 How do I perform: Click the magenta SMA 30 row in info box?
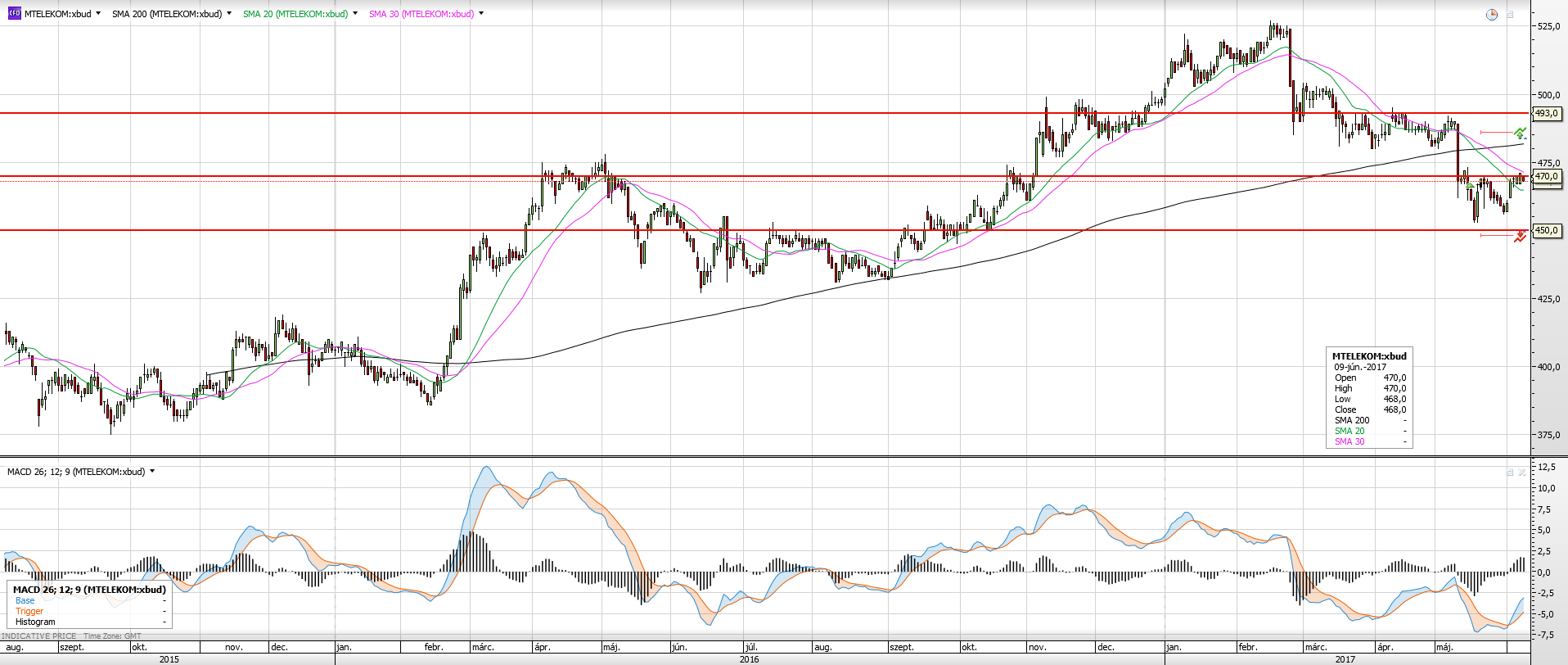[1370, 441]
